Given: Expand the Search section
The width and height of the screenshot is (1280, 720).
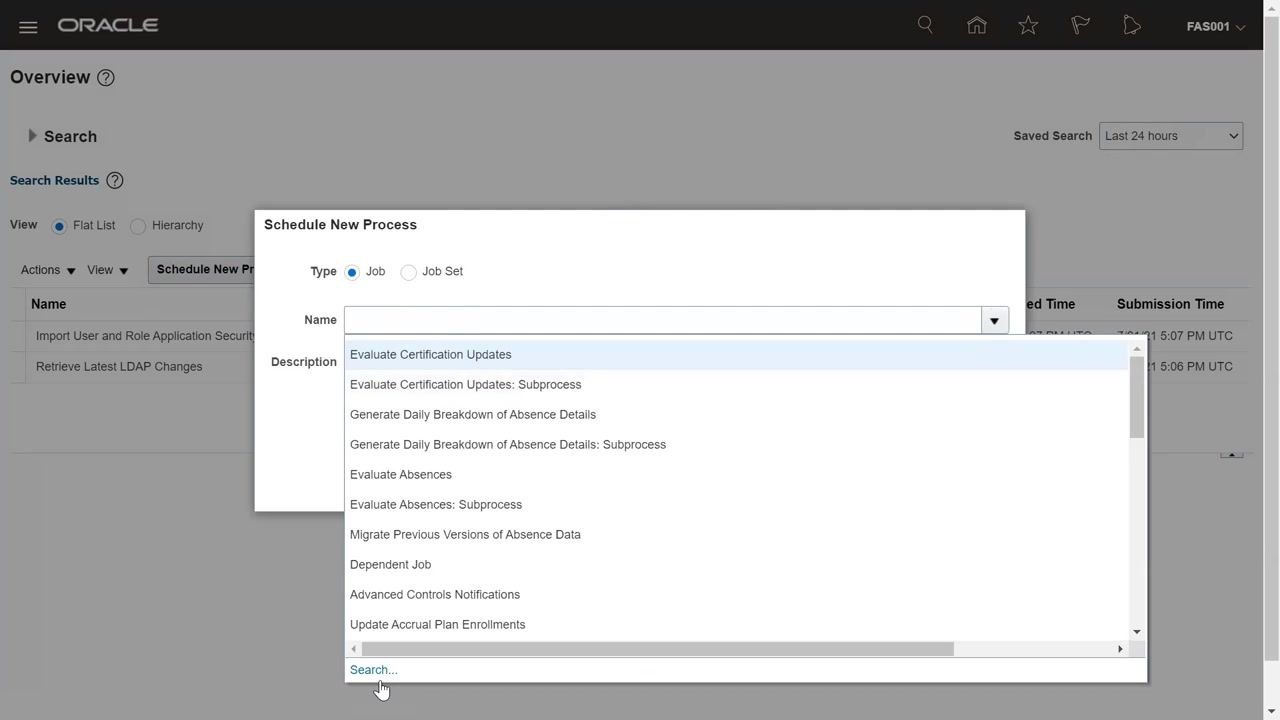Looking at the screenshot, I should 32,136.
